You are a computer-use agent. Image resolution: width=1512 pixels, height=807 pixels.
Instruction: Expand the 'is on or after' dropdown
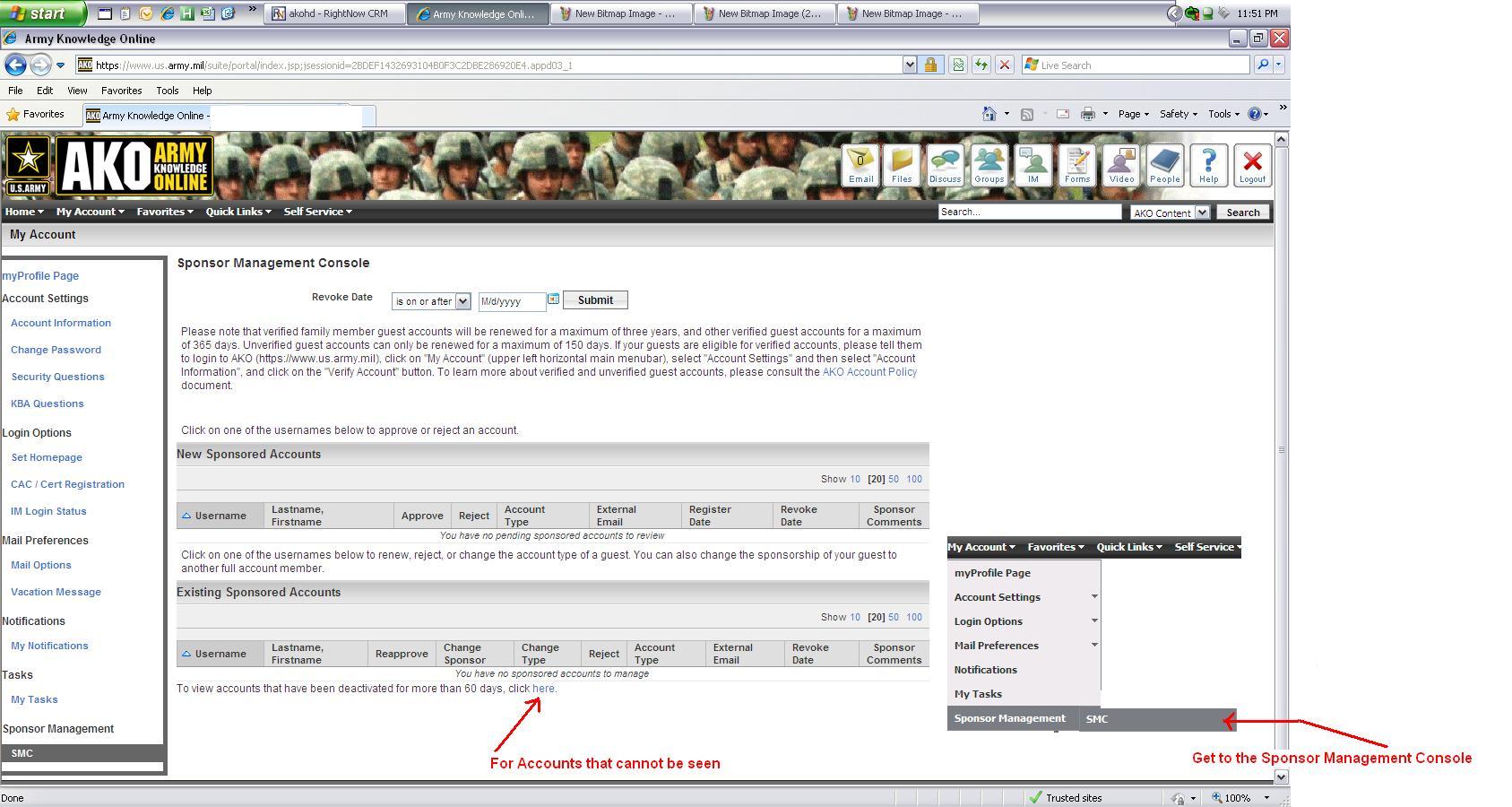pos(431,301)
